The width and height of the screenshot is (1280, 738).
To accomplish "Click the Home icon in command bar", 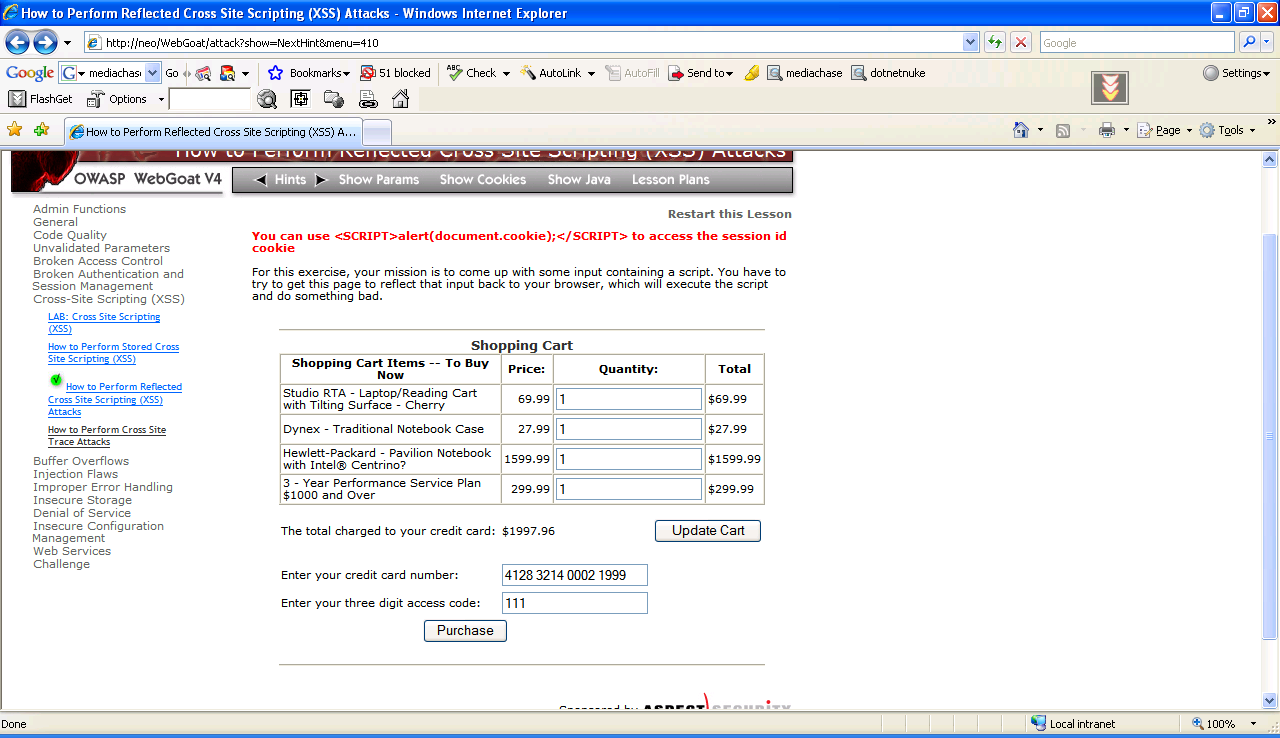I will point(1020,130).
